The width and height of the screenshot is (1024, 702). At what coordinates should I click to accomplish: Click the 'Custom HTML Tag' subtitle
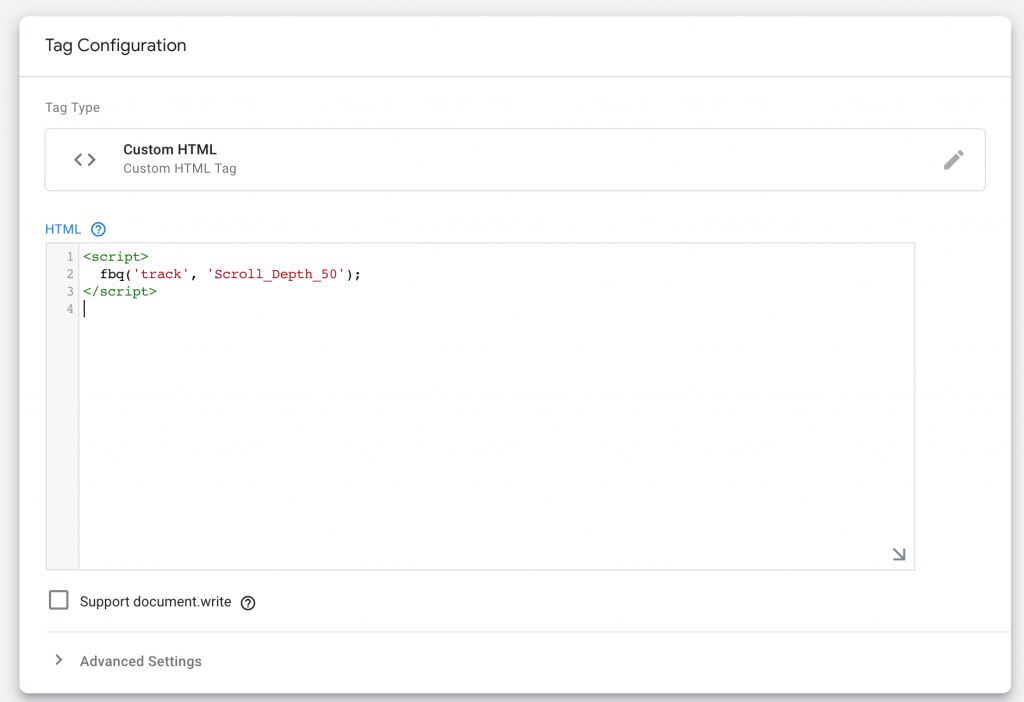180,168
